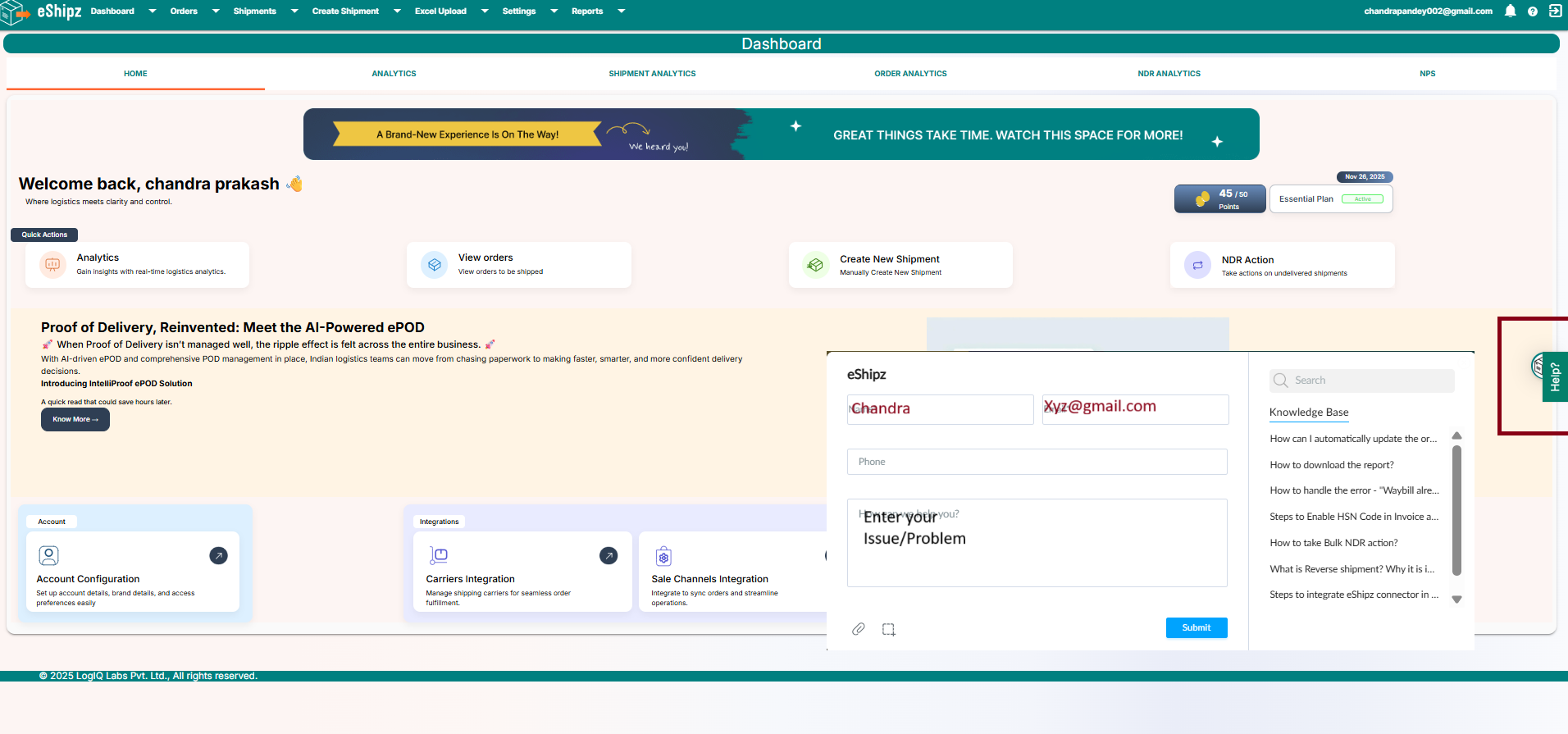Viewport: 1568px width, 734px height.
Task: Expand the Settings dropdown menu
Action: [x=554, y=11]
